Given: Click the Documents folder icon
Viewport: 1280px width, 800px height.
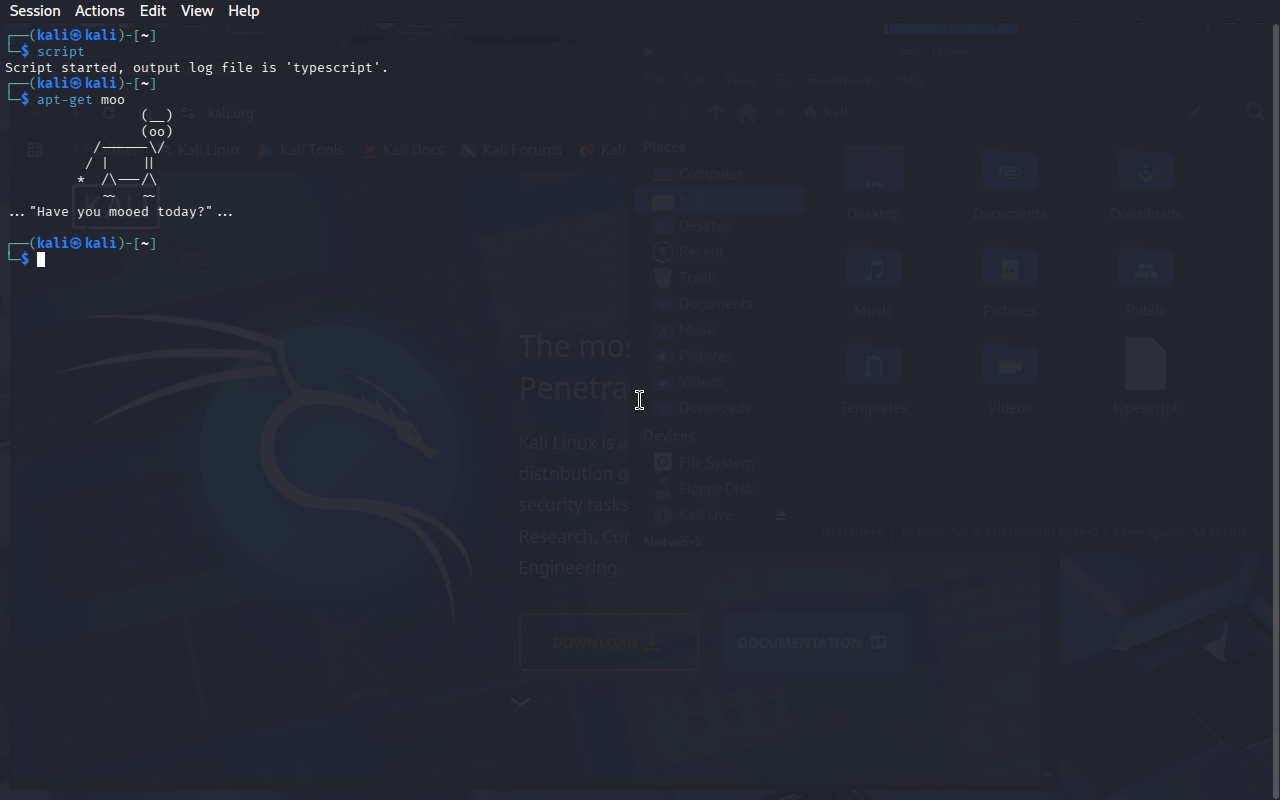Looking at the screenshot, I should click(x=1009, y=173).
